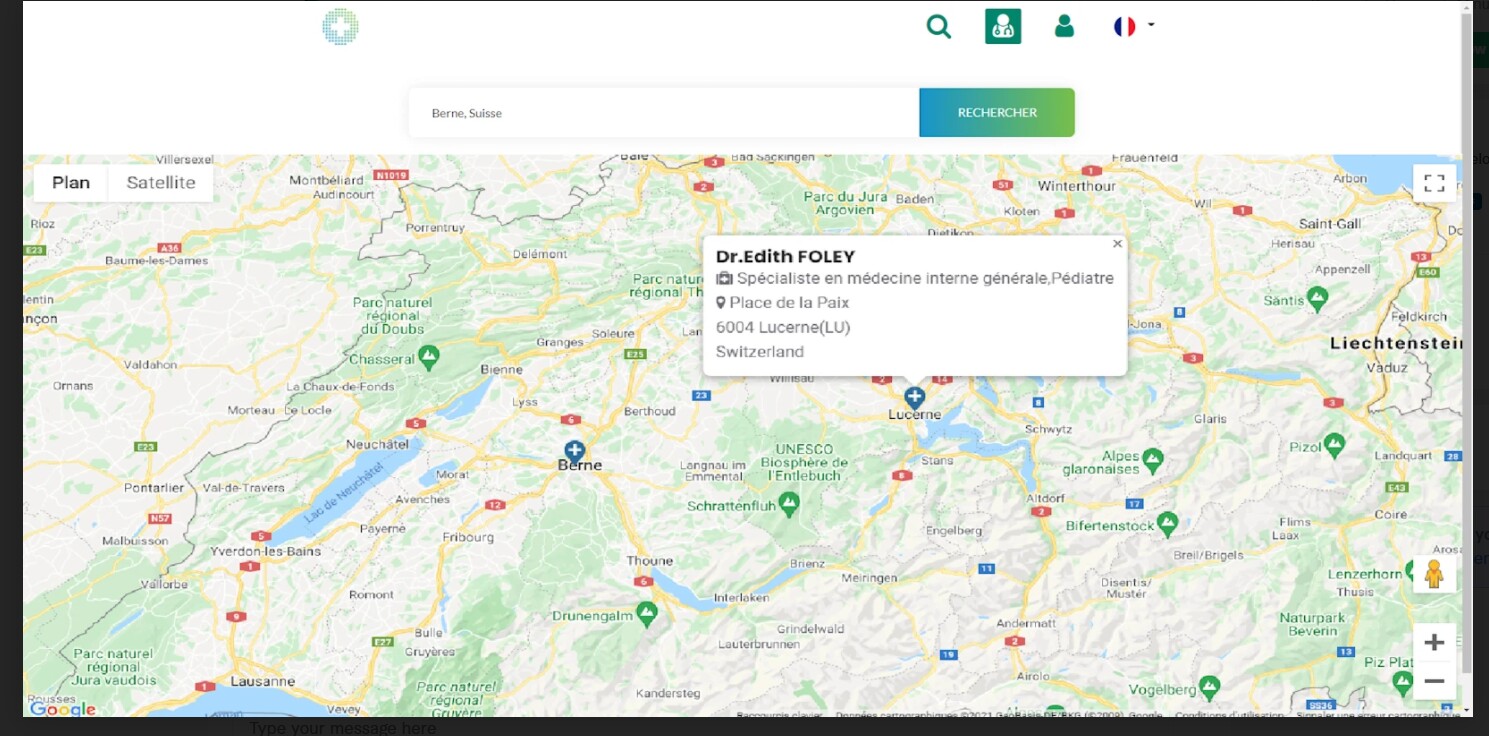The width and height of the screenshot is (1489, 736).
Task: Click the green cross site logo
Action: (340, 27)
